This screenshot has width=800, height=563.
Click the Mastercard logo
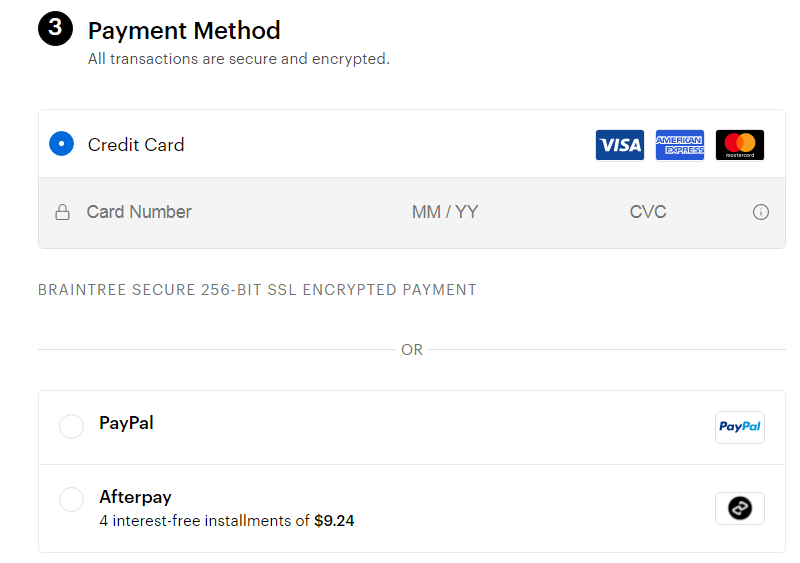[740, 145]
